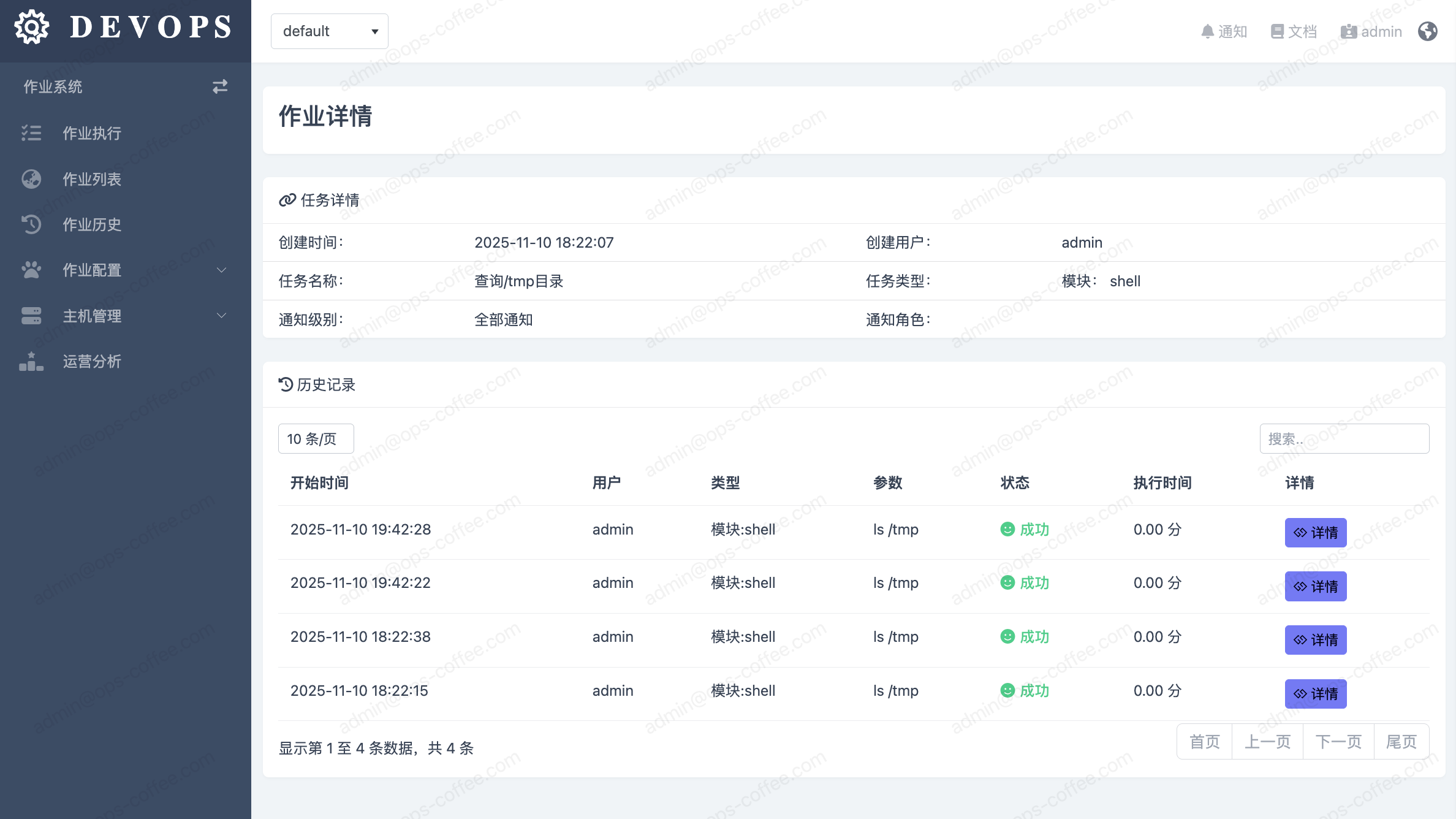The height and width of the screenshot is (819, 1456).
Task: Click 详情 button for 18:22:15 record
Action: coord(1315,693)
